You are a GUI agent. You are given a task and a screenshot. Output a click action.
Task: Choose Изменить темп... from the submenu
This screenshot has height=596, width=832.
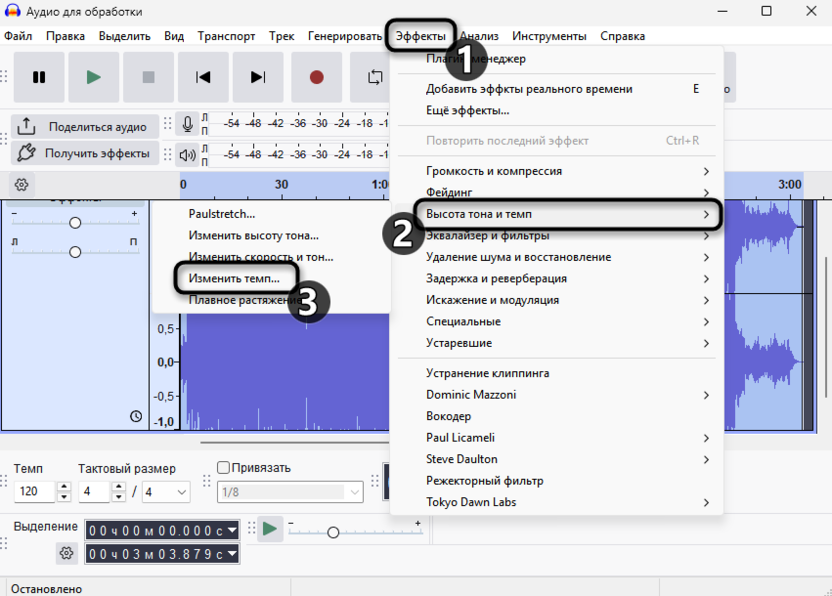pos(235,278)
